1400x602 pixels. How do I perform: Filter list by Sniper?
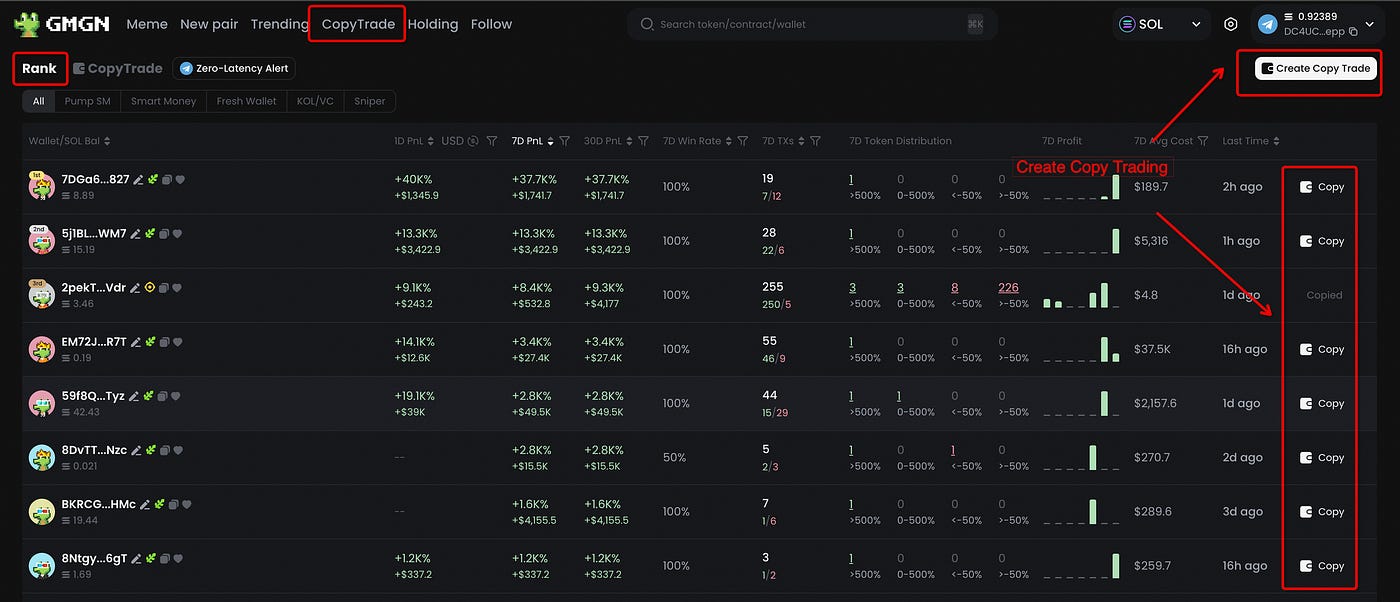pyautogui.click(x=370, y=101)
